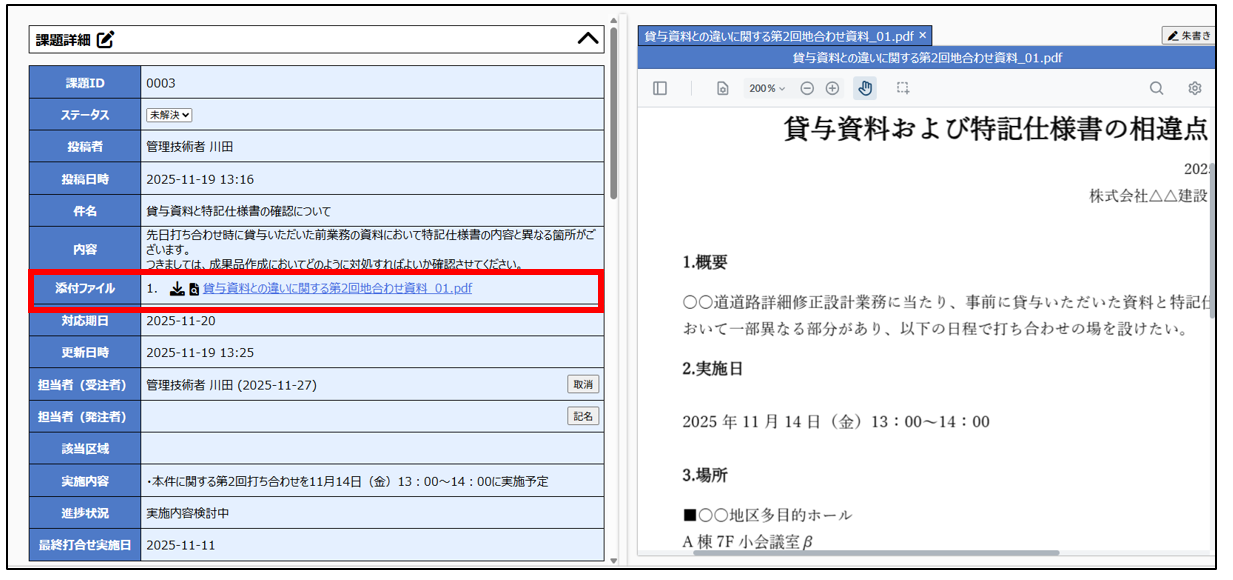Click the file preview icon beside attachment link
The width and height of the screenshot is (1233, 580).
[194, 289]
